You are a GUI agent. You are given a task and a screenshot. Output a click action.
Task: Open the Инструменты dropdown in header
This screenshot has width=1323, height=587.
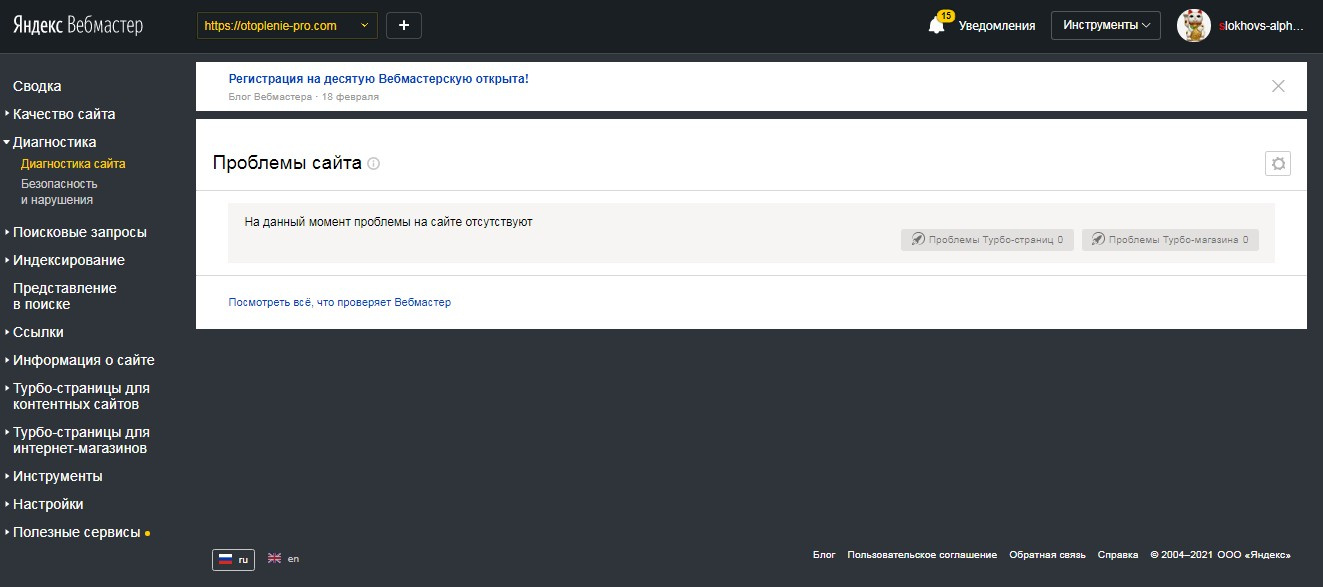point(1106,26)
